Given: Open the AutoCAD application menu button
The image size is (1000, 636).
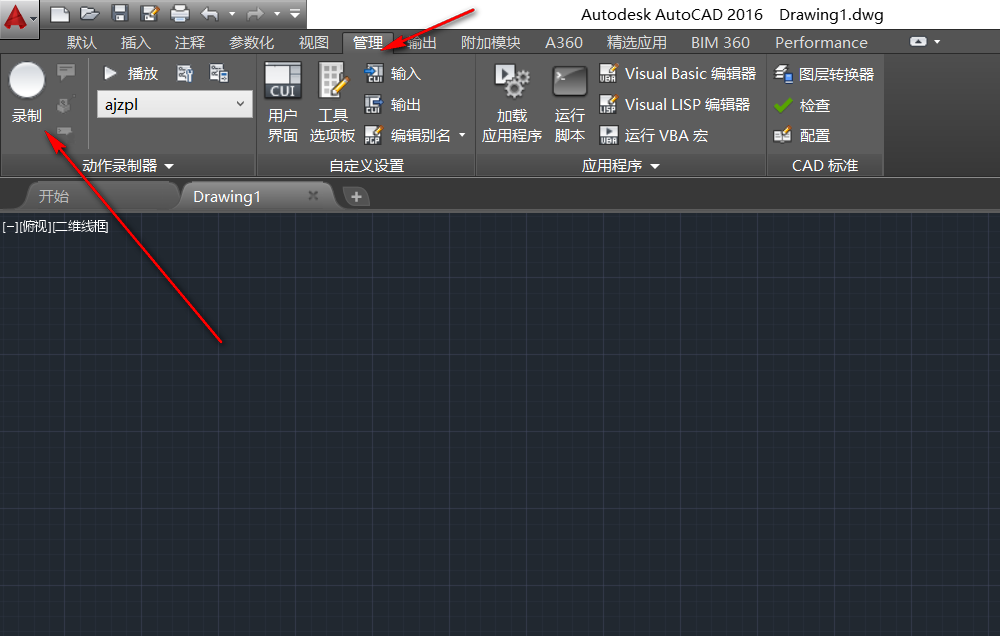Looking at the screenshot, I should [x=20, y=18].
